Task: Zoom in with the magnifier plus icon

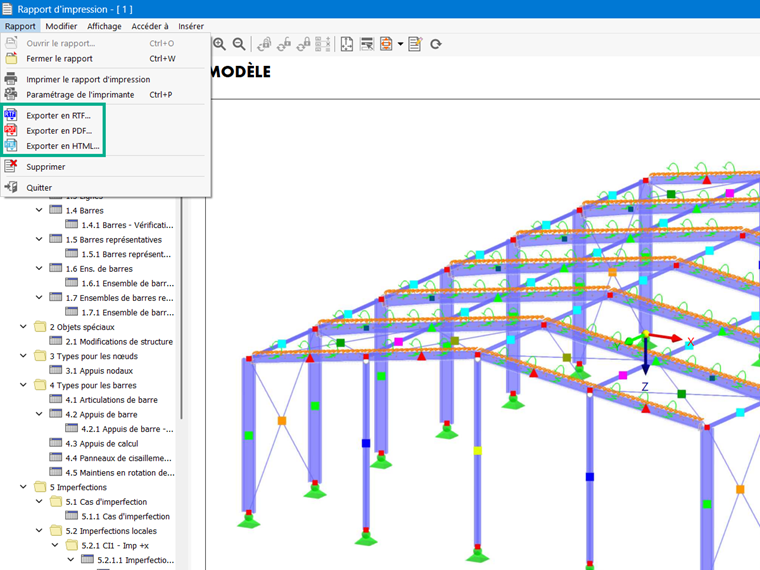Action: tap(219, 44)
